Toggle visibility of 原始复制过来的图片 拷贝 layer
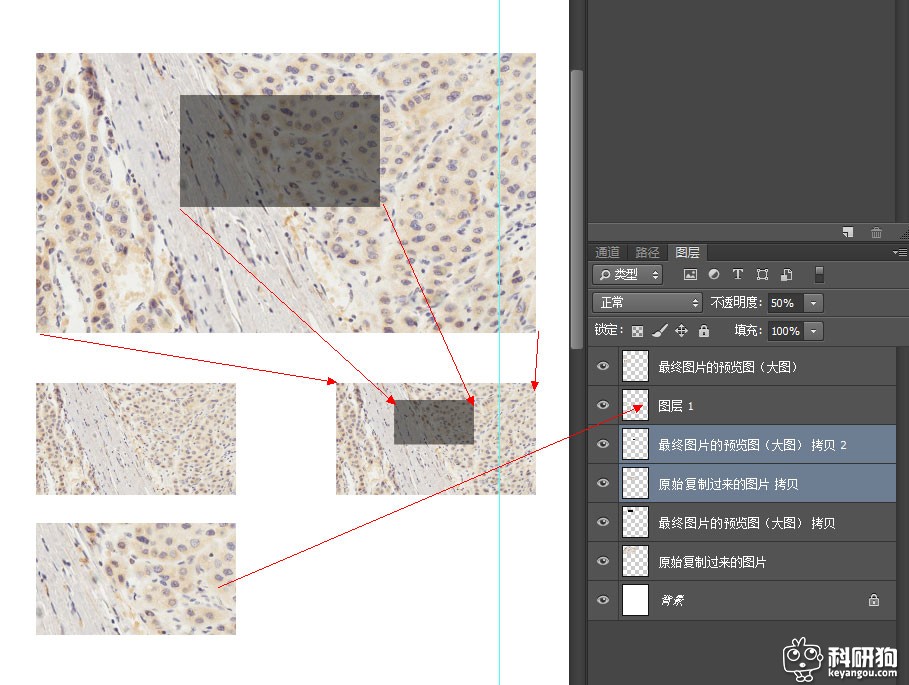909x685 pixels. pyautogui.click(x=602, y=484)
